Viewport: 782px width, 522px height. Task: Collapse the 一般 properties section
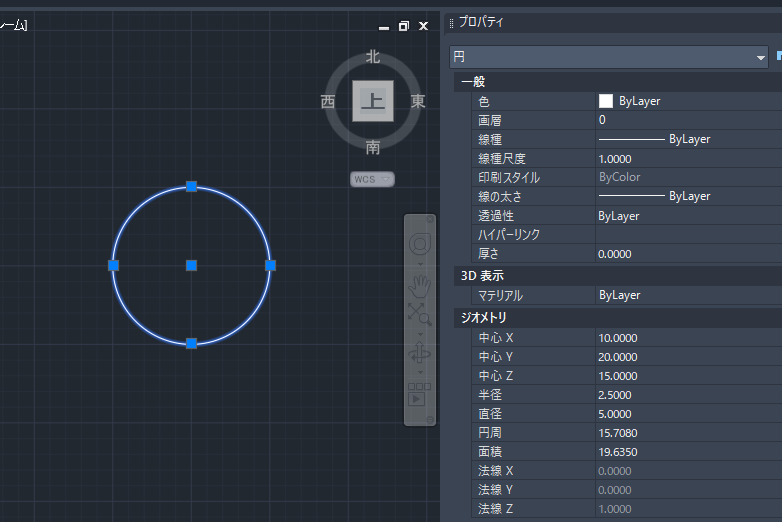tap(473, 82)
